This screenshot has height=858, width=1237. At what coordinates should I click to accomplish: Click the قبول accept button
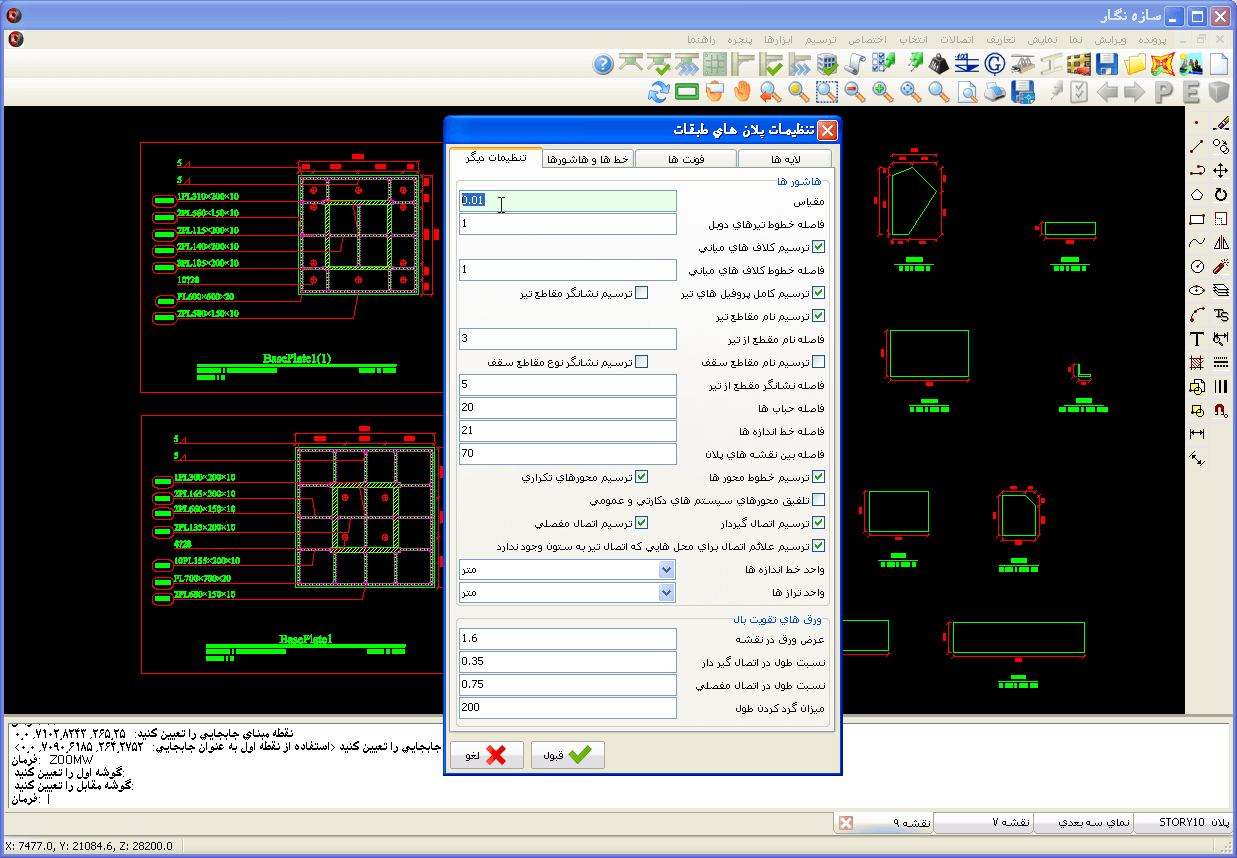click(x=567, y=755)
